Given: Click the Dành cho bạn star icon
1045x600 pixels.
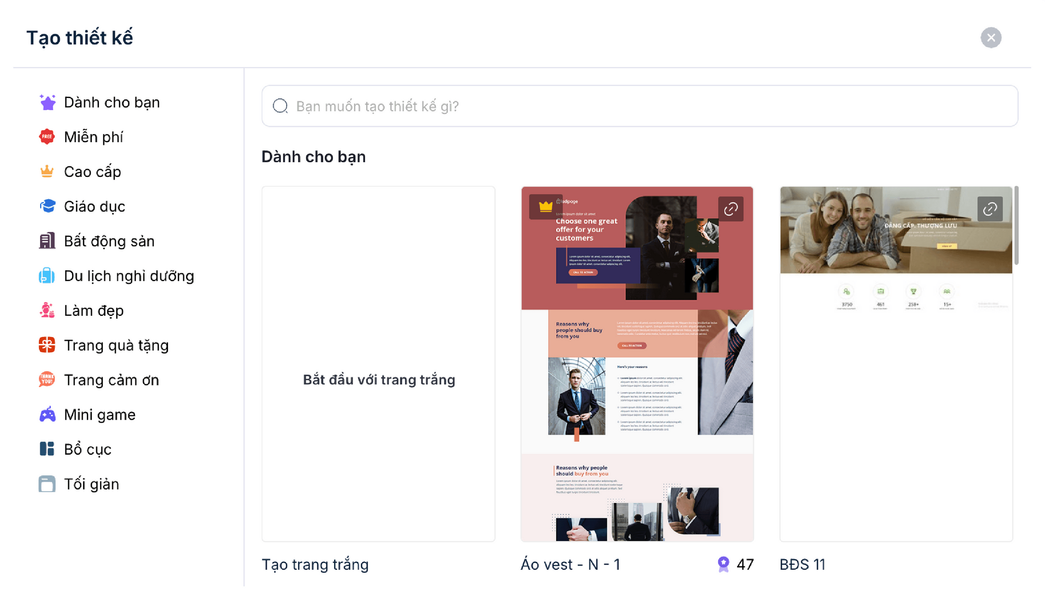Looking at the screenshot, I should point(47,103).
